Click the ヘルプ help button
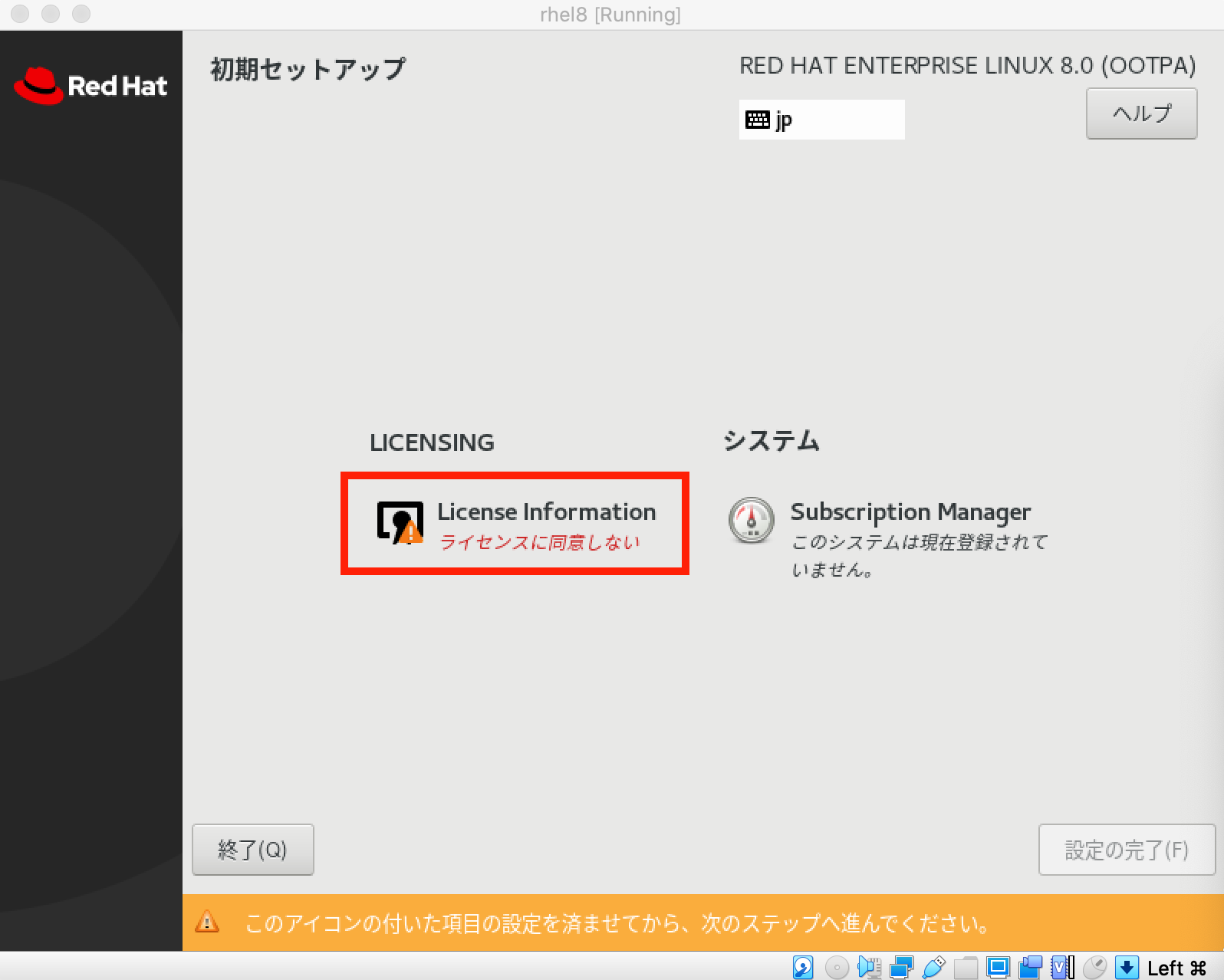 point(1141,113)
